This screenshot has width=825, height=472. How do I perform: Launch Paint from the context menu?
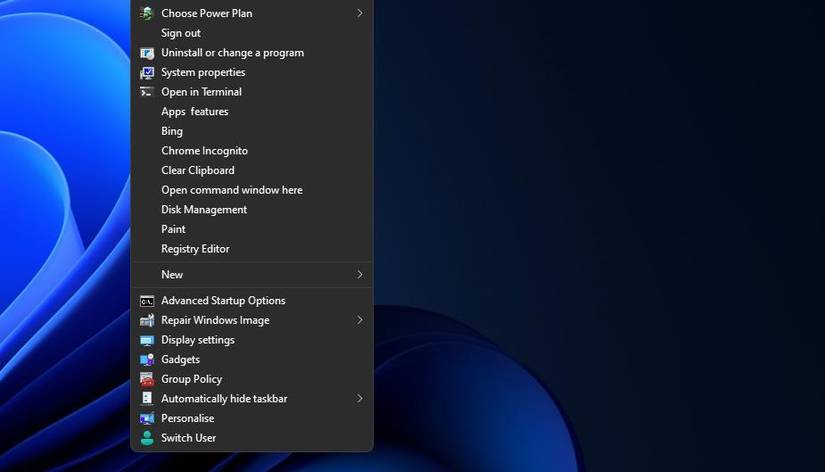173,229
